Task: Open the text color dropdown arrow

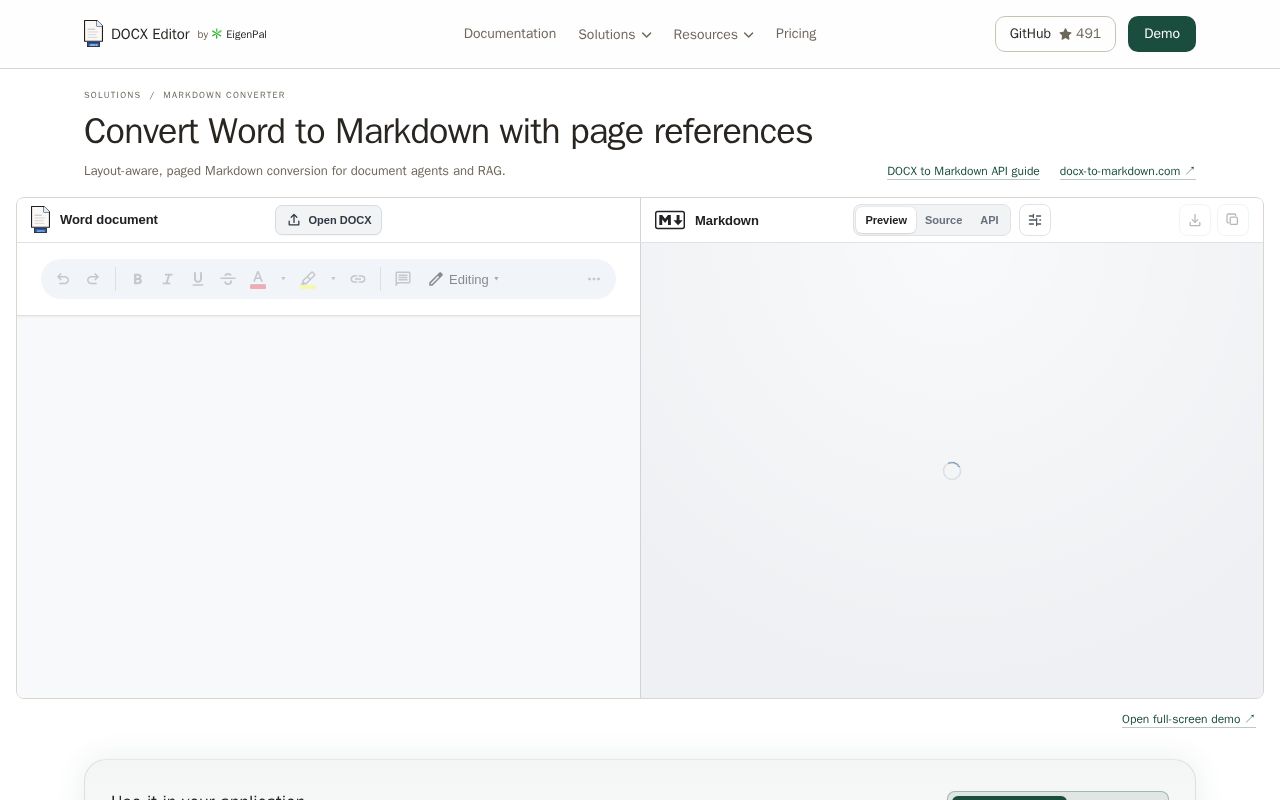Action: 283,279
